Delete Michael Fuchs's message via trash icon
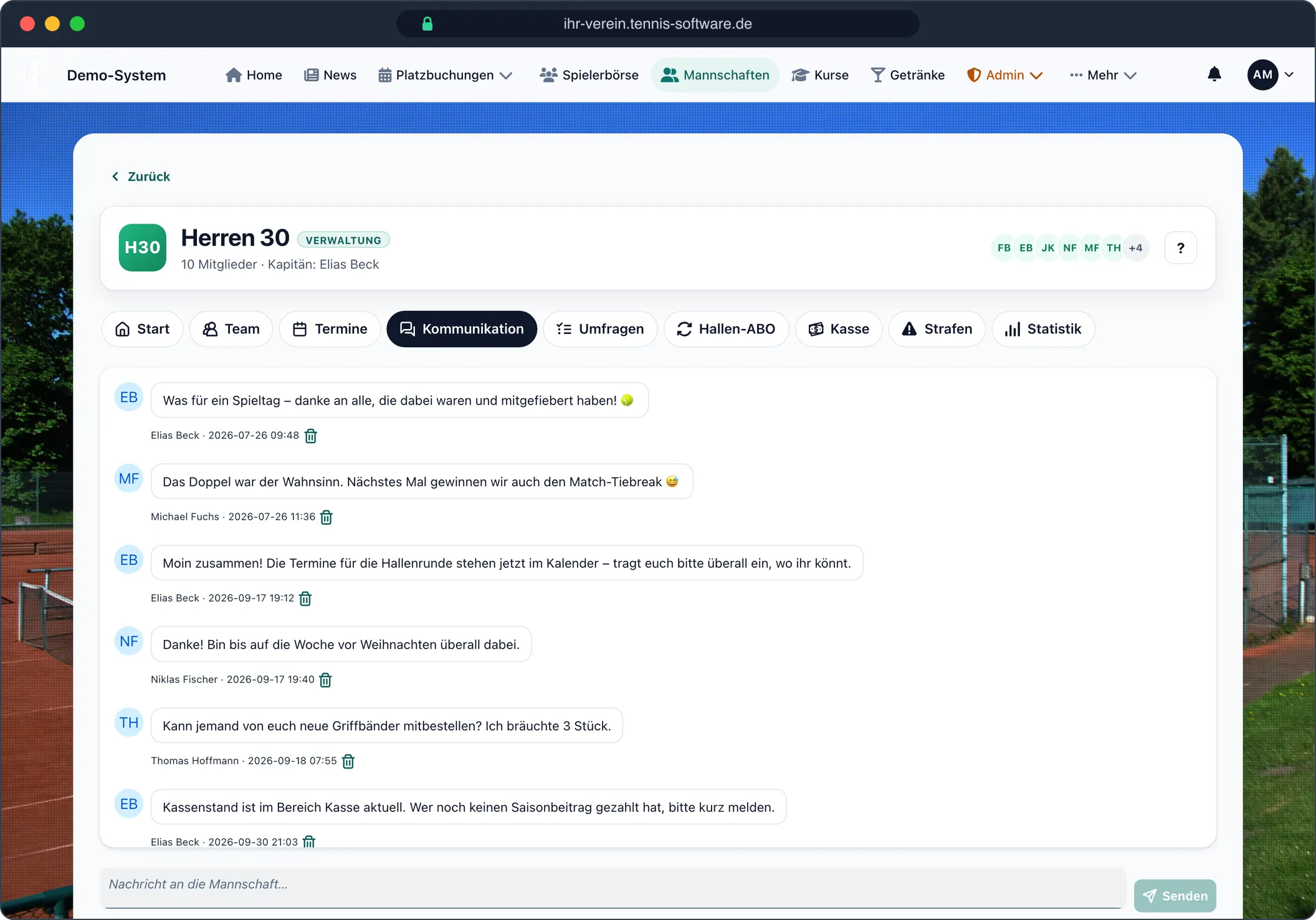 (327, 517)
